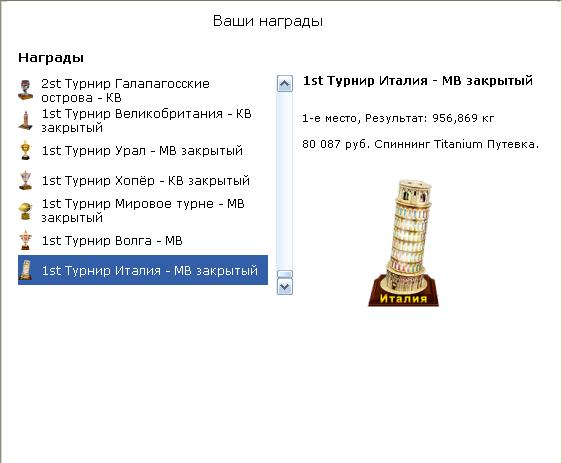Click the Great Britain Big Ben trophy icon
Viewport: 562px width, 463px height.
[x=25, y=120]
